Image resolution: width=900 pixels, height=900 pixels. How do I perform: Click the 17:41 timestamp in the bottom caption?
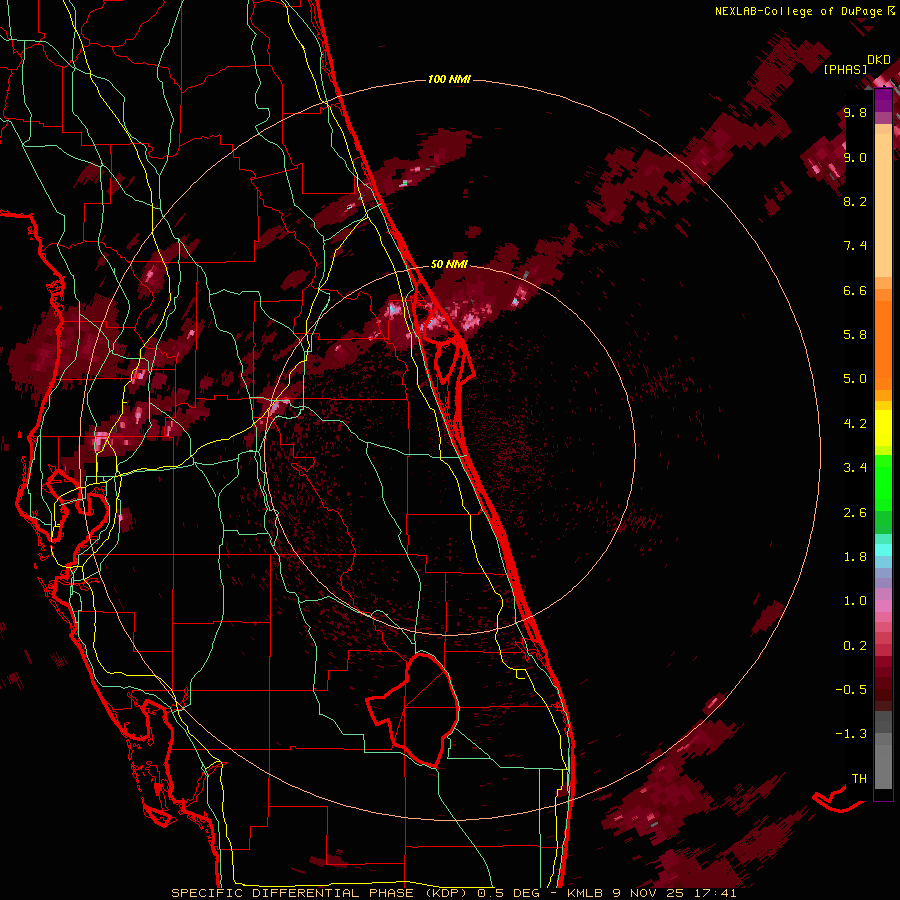coord(717,893)
